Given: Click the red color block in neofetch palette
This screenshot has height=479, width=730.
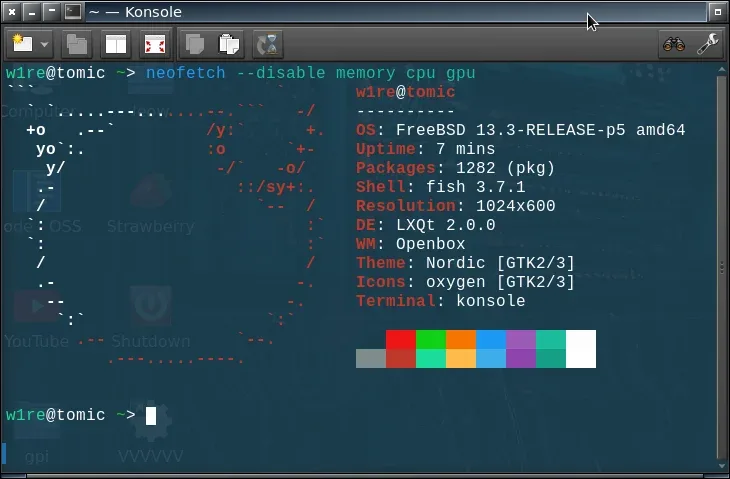Looking at the screenshot, I should (401, 339).
